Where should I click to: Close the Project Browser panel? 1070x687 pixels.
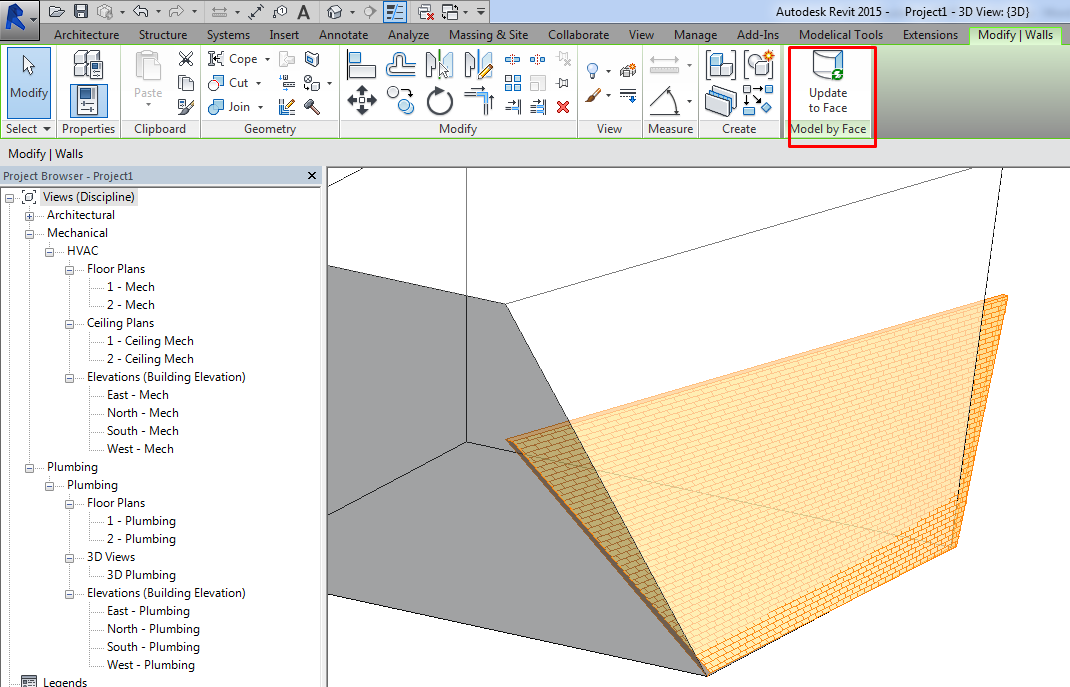313,176
